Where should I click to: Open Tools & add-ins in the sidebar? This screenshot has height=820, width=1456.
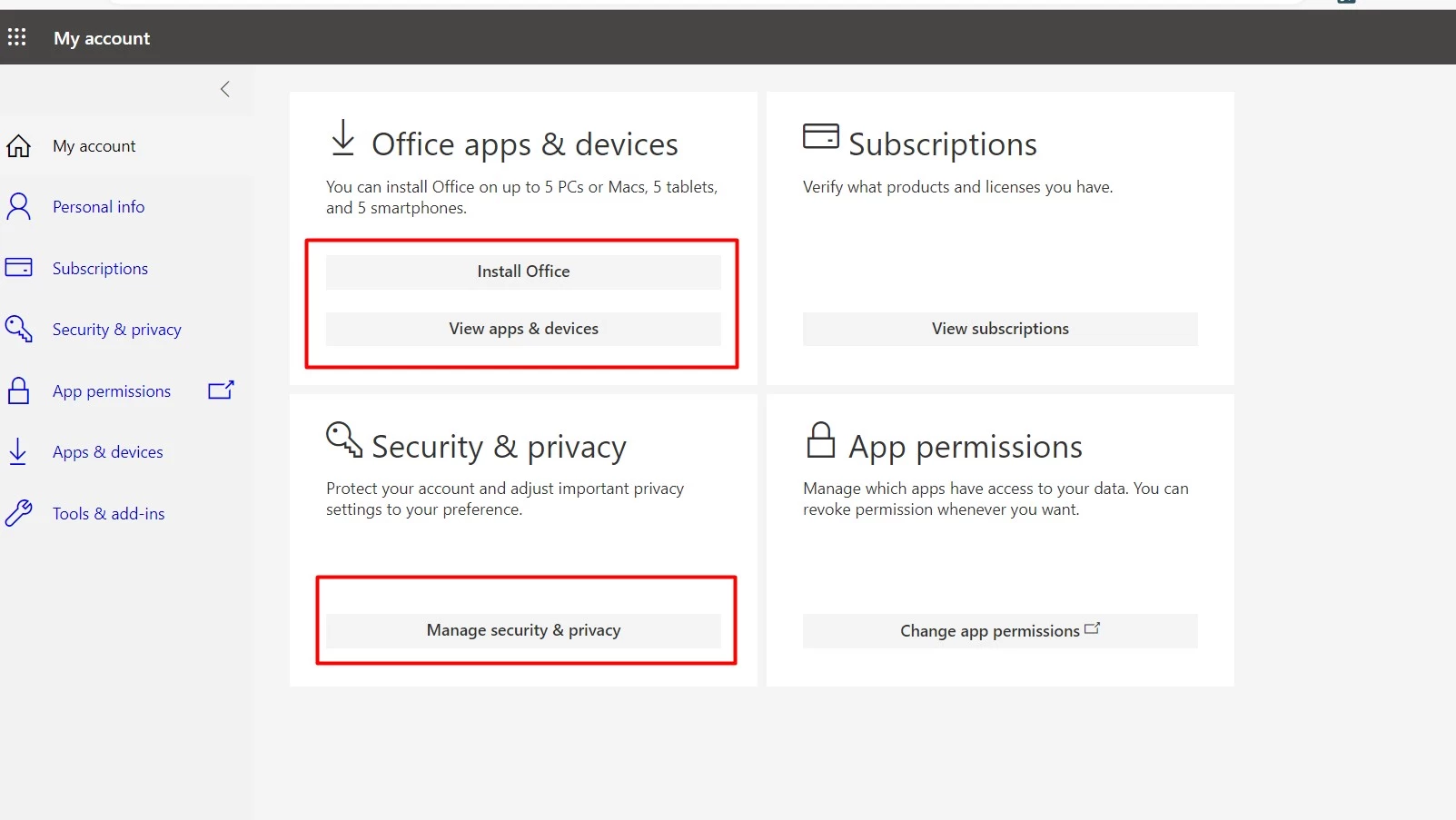[x=108, y=514]
